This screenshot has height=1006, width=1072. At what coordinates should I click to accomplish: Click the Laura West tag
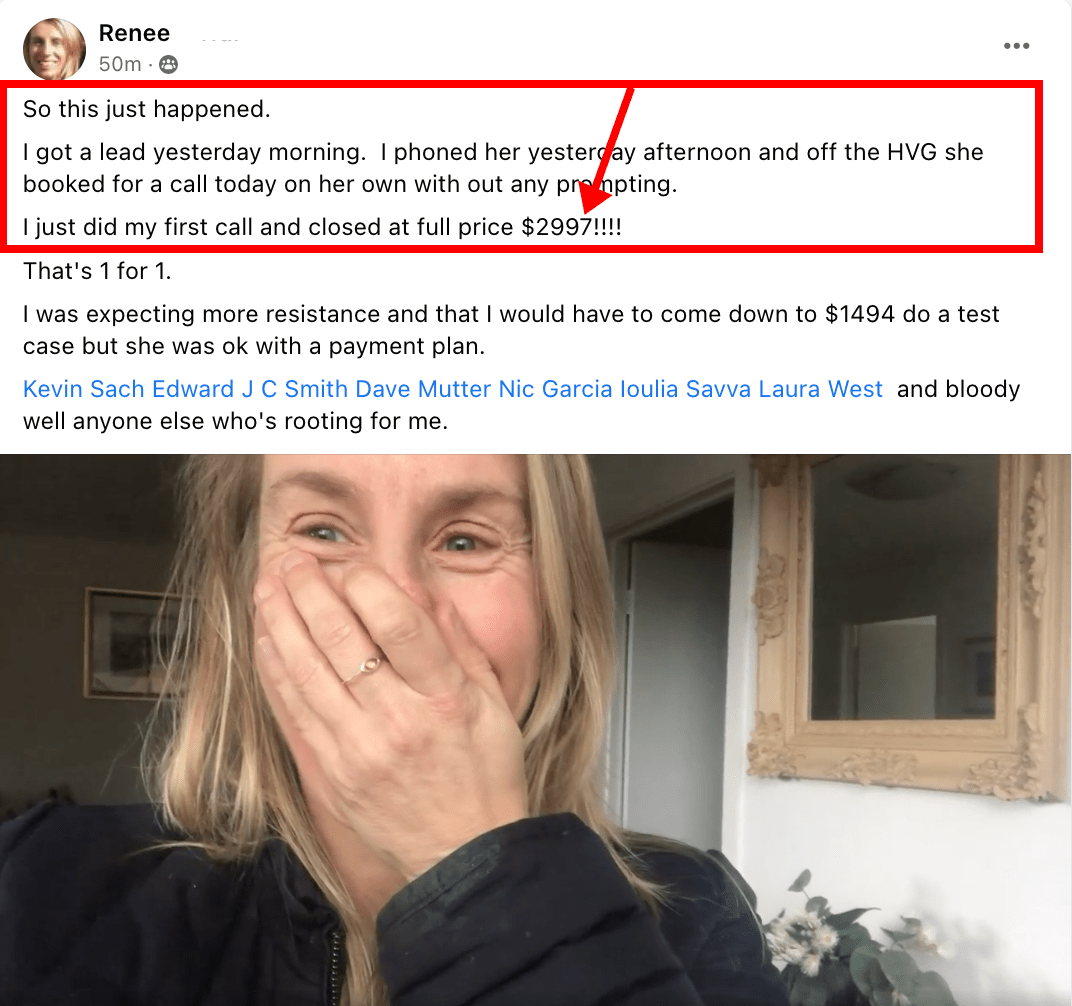pyautogui.click(x=820, y=389)
